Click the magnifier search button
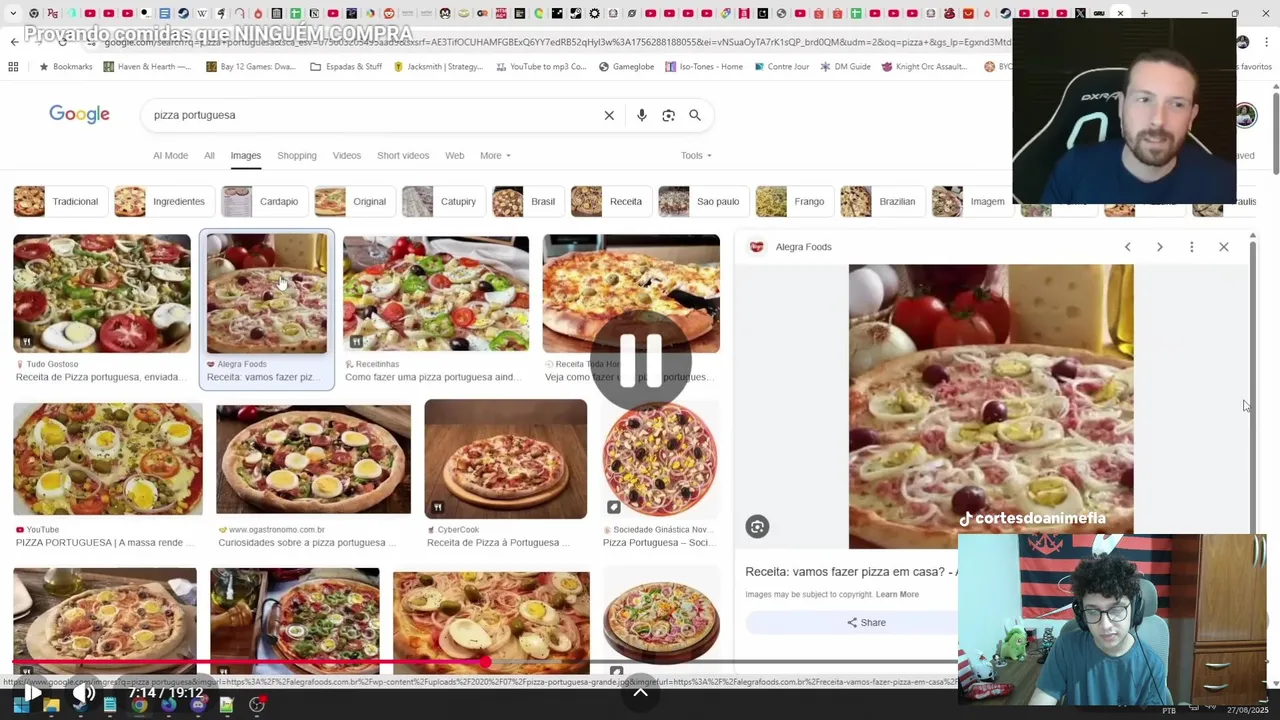The width and height of the screenshot is (1280, 720). click(x=695, y=115)
